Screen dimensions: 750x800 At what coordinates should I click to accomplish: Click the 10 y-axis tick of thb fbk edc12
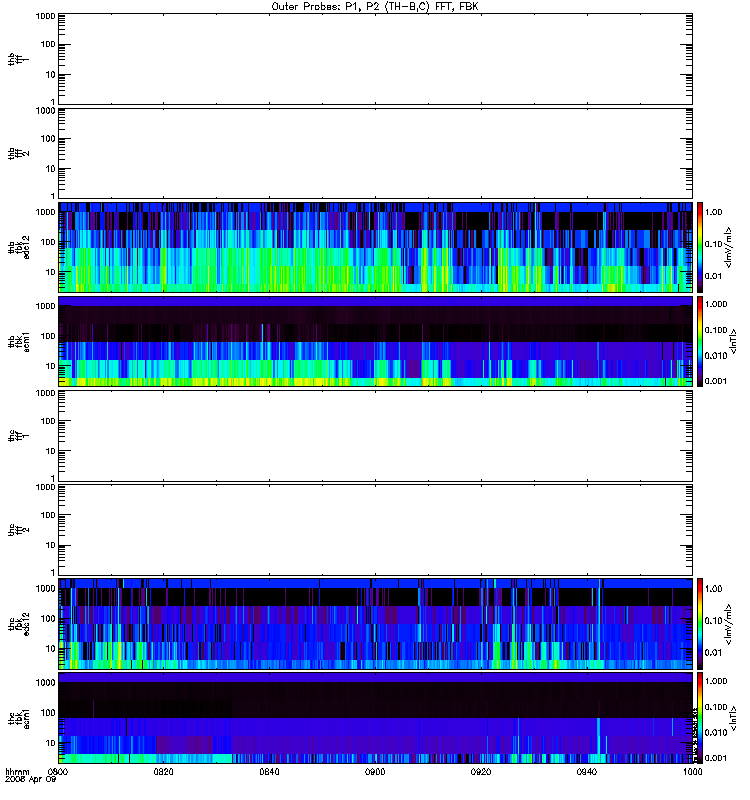point(51,272)
